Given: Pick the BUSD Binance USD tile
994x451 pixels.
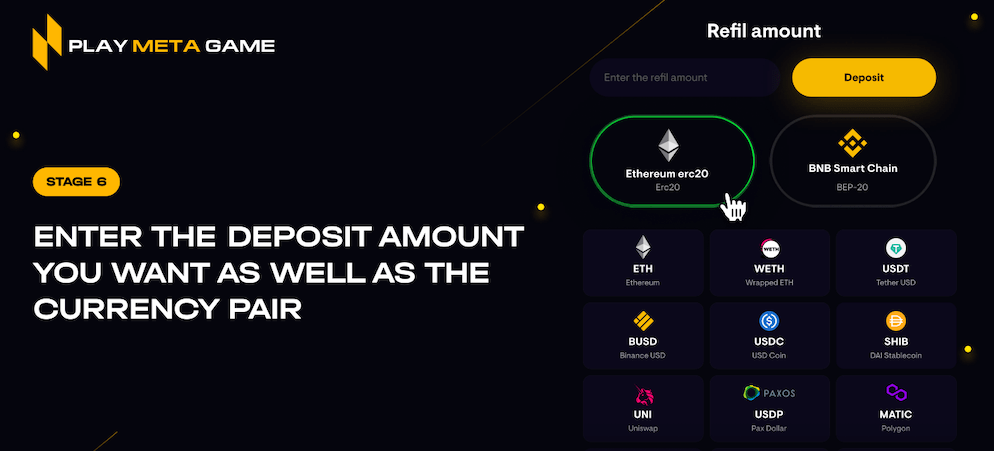Looking at the screenshot, I should [x=643, y=336].
